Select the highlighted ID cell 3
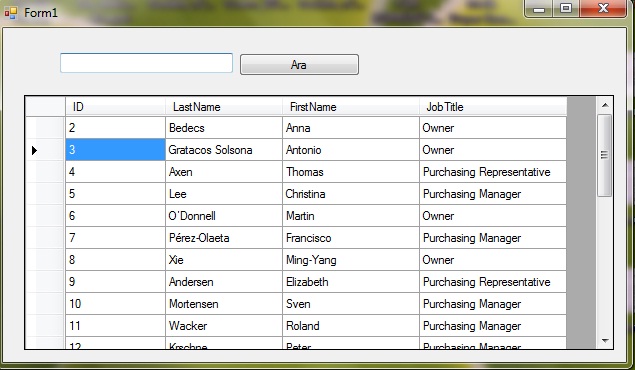Image resolution: width=635 pixels, height=370 pixels. tap(115, 150)
